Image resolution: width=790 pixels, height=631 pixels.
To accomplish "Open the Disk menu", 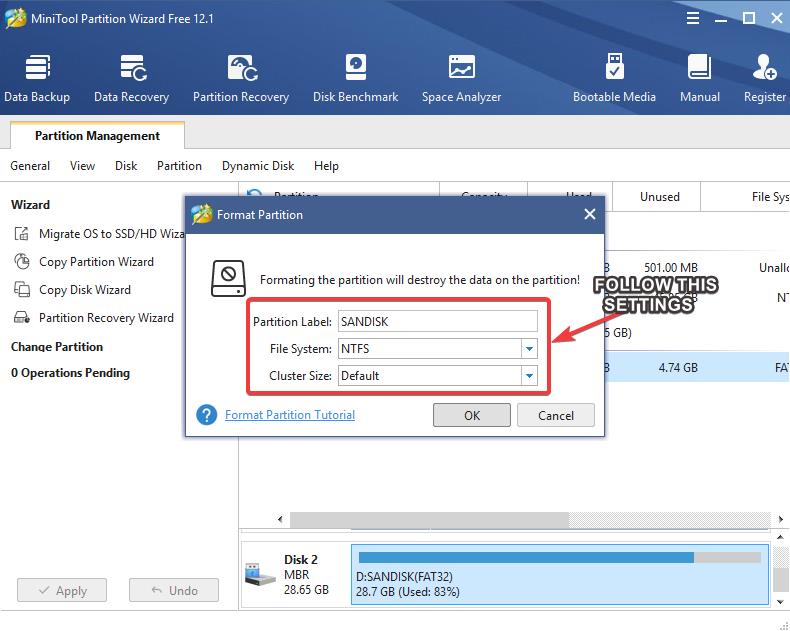I will pos(126,166).
